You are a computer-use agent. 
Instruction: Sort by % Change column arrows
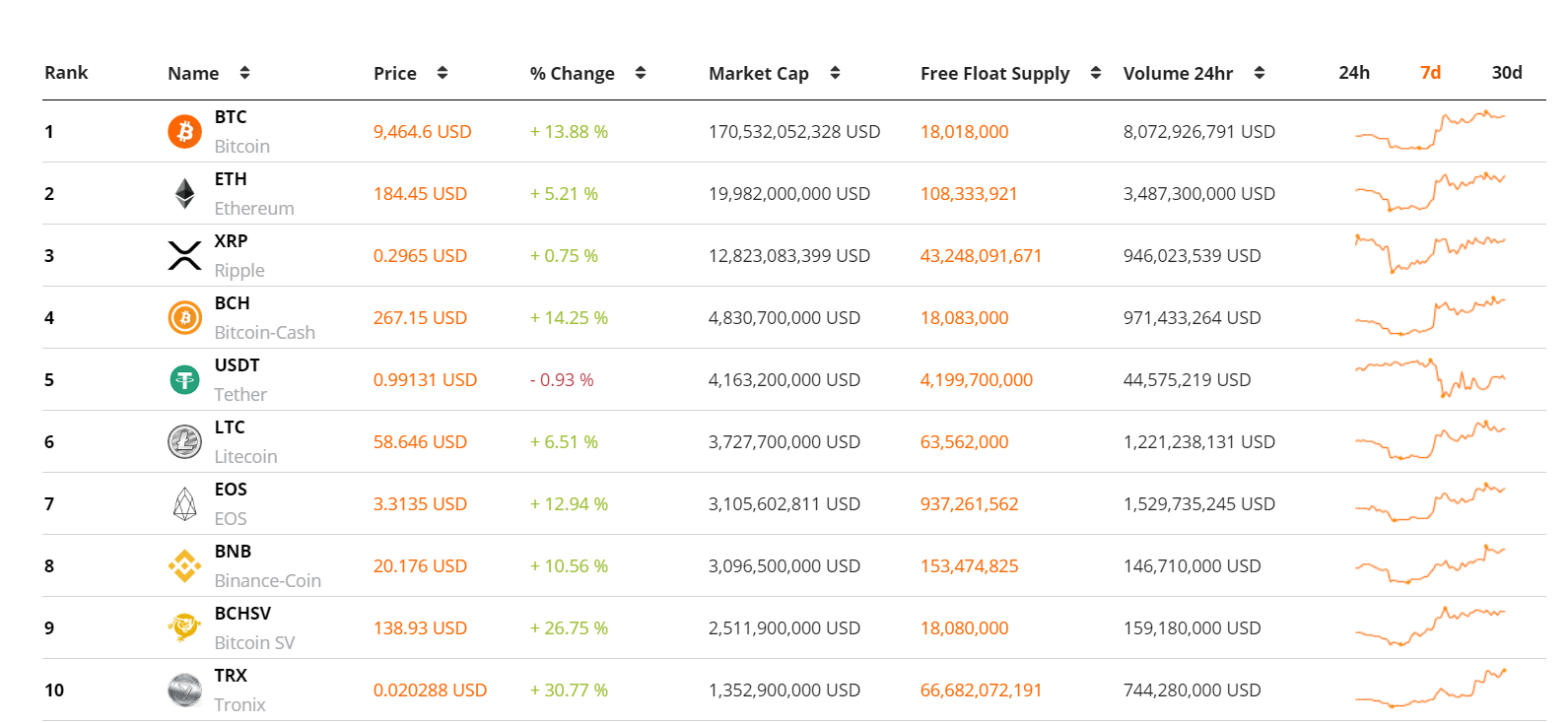(x=641, y=73)
